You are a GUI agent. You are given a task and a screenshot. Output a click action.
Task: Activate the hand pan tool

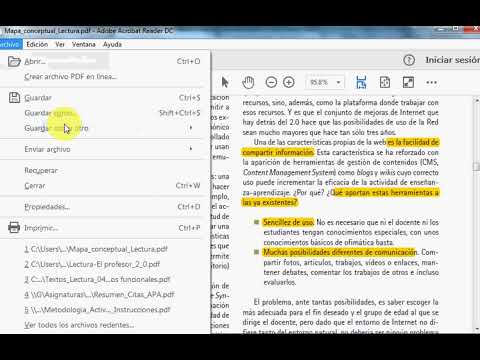point(248,82)
